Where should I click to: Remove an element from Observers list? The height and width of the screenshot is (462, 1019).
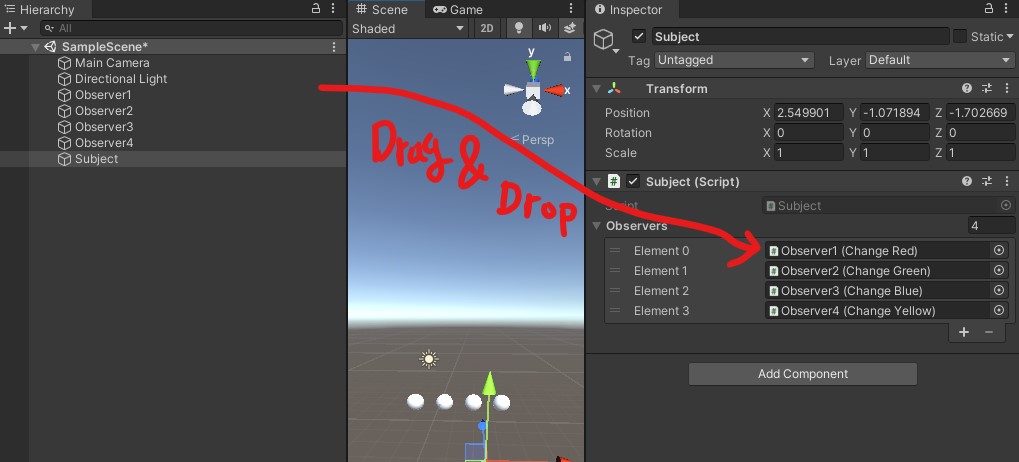989,332
